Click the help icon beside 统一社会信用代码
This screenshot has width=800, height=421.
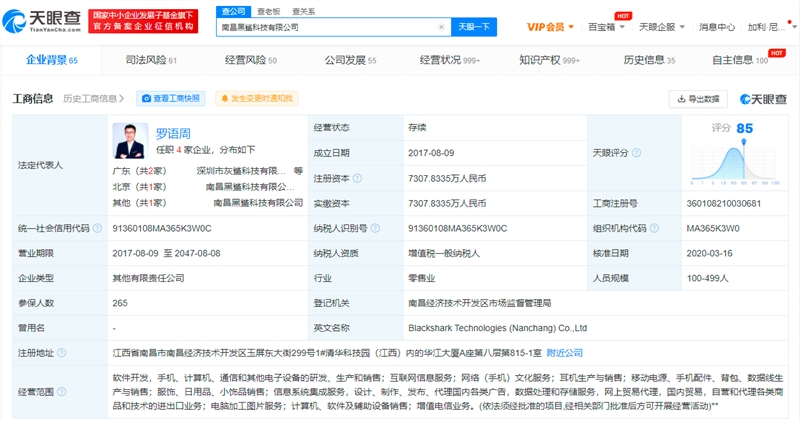tap(97, 228)
